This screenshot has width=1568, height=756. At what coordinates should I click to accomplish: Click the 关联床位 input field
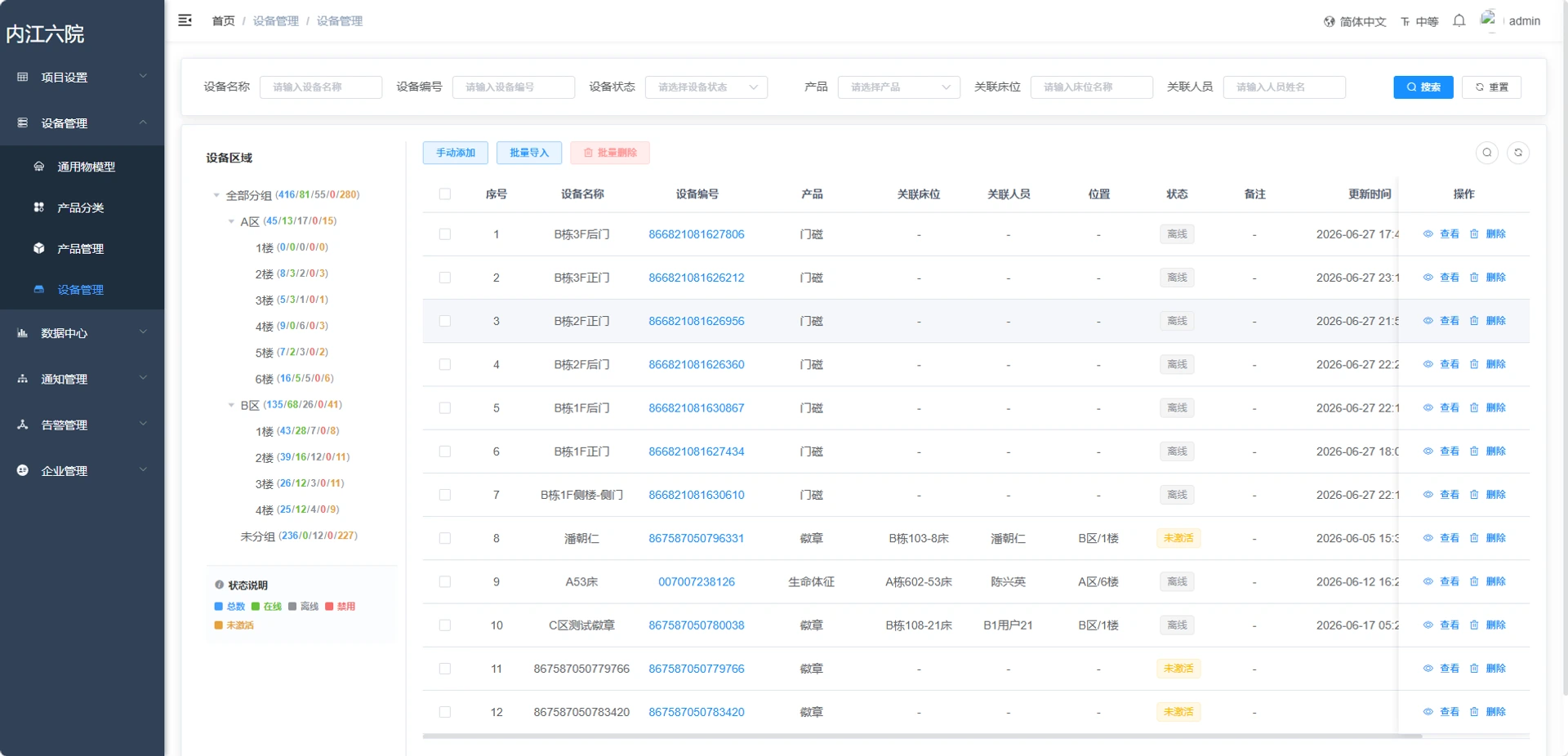pyautogui.click(x=1092, y=87)
